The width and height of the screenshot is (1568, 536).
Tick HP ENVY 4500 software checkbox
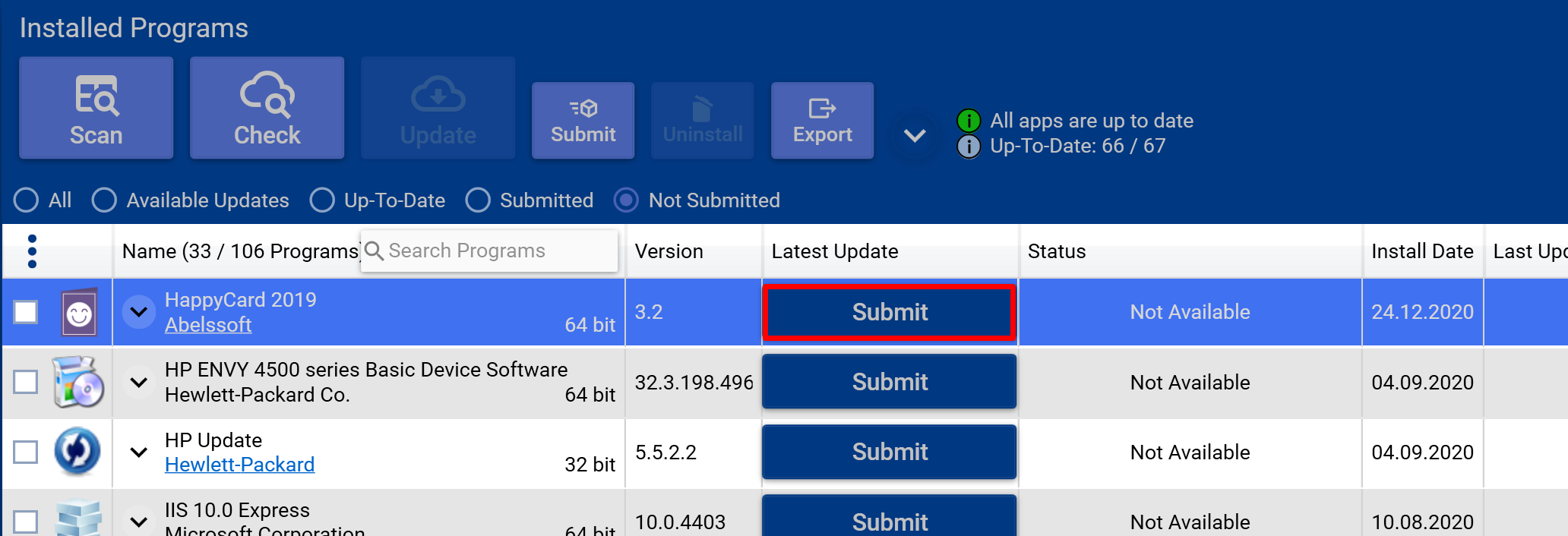[26, 382]
